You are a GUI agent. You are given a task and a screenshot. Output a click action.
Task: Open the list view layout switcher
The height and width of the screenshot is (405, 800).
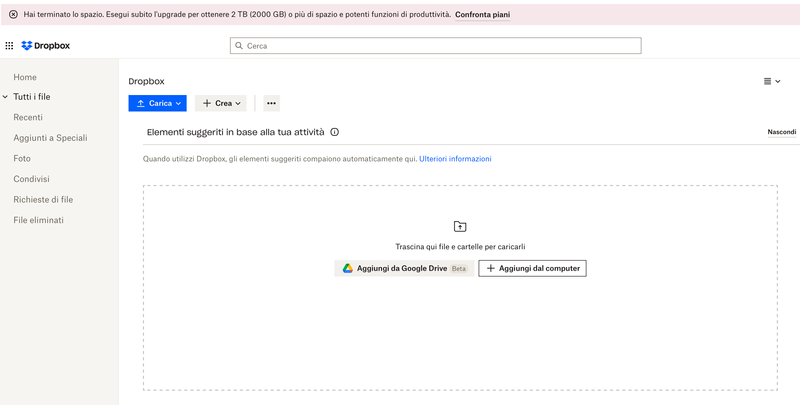click(x=772, y=81)
